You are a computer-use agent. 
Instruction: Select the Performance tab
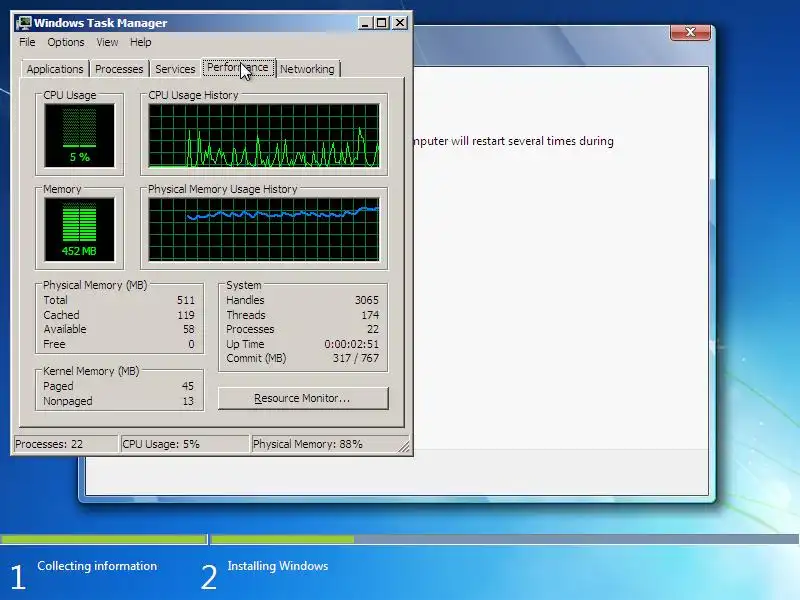[x=238, y=67]
